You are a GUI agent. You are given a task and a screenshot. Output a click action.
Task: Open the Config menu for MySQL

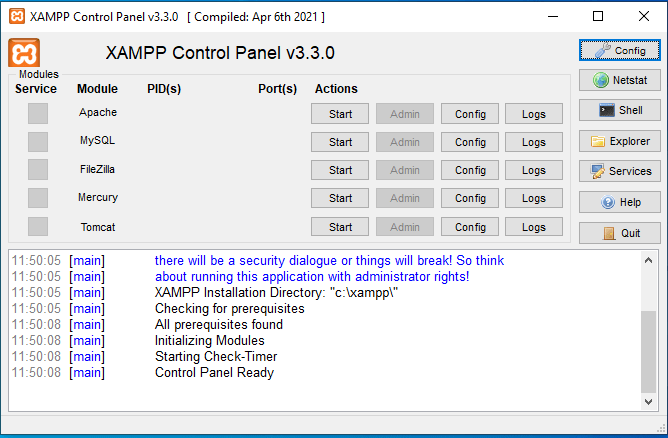coord(470,142)
